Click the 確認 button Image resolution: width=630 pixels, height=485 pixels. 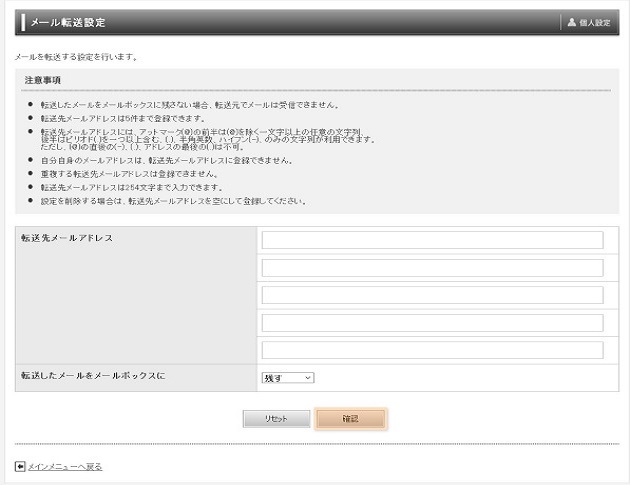(350, 419)
